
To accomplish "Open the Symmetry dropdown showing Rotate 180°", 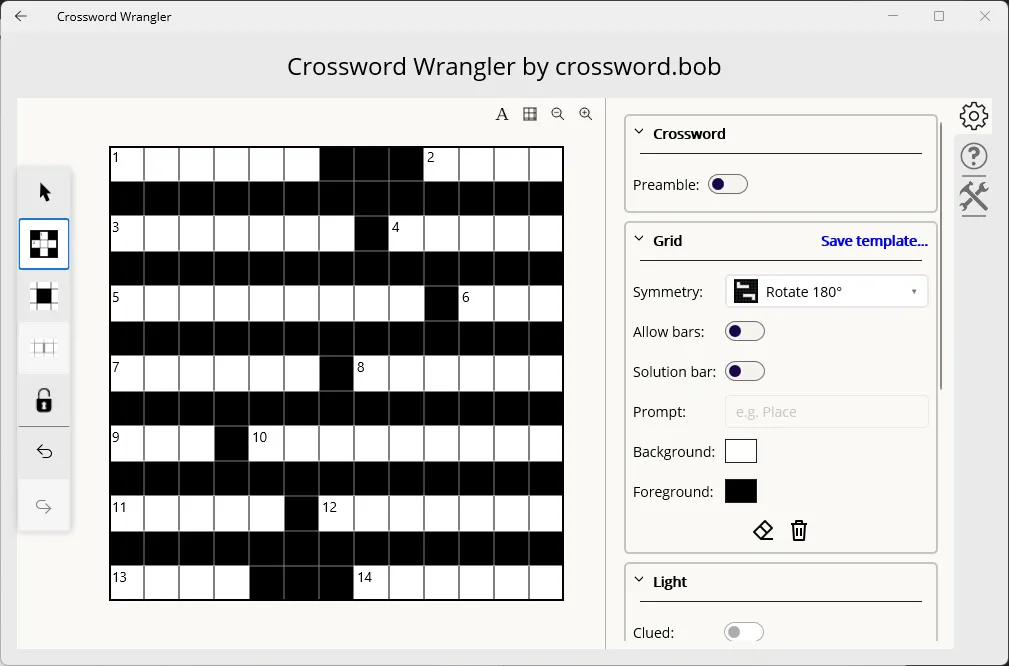I will [826, 291].
